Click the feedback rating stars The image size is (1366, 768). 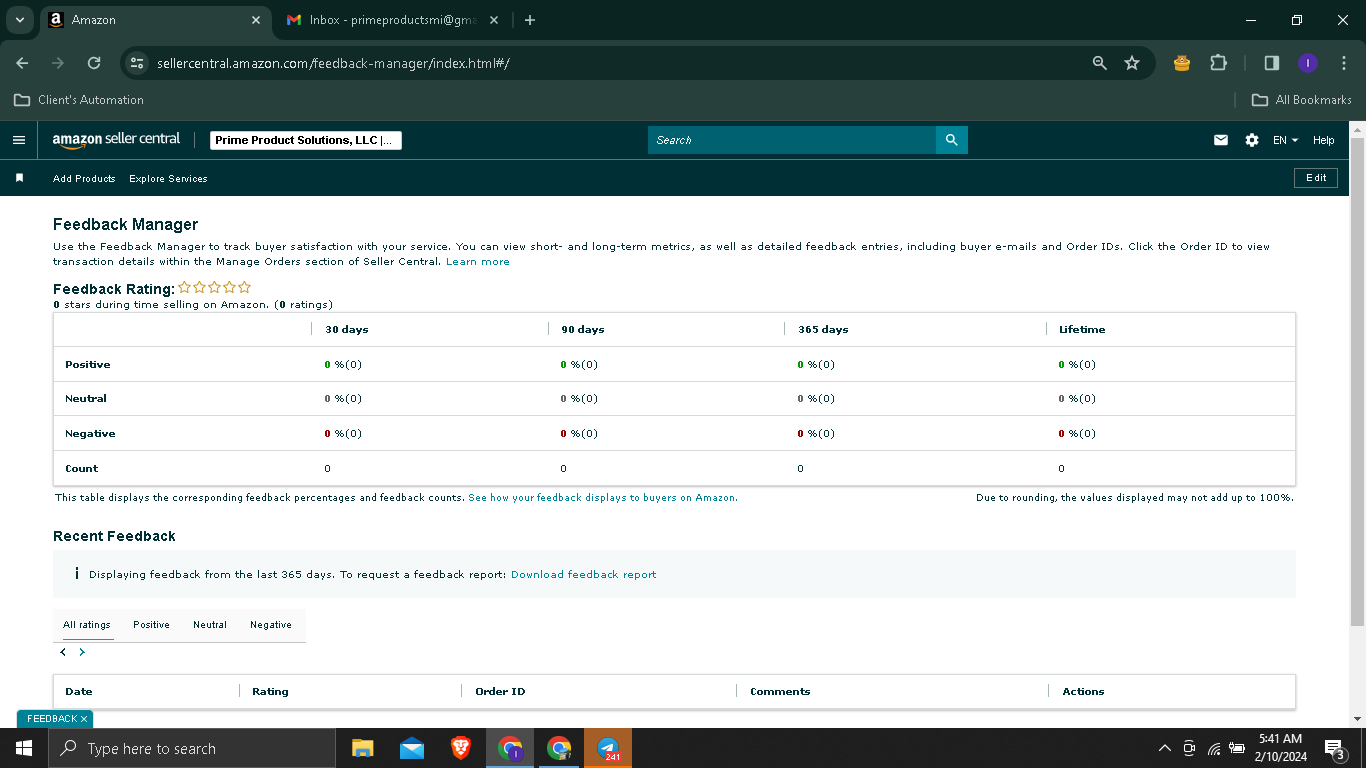[x=214, y=288]
